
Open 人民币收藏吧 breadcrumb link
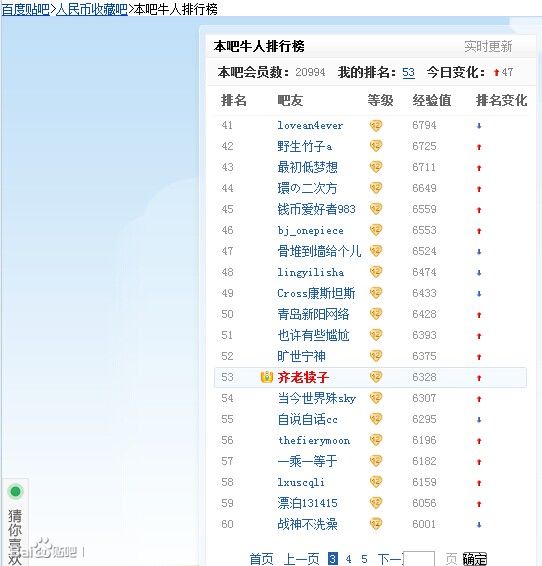[x=92, y=9]
